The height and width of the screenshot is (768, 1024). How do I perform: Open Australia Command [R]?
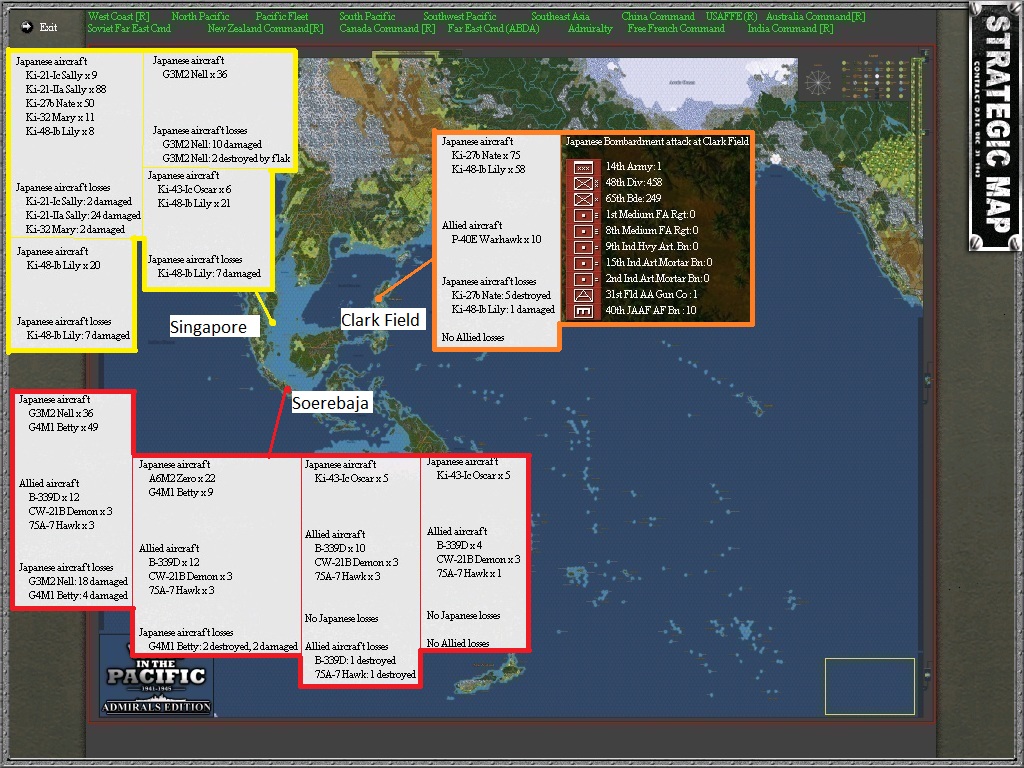tap(816, 16)
